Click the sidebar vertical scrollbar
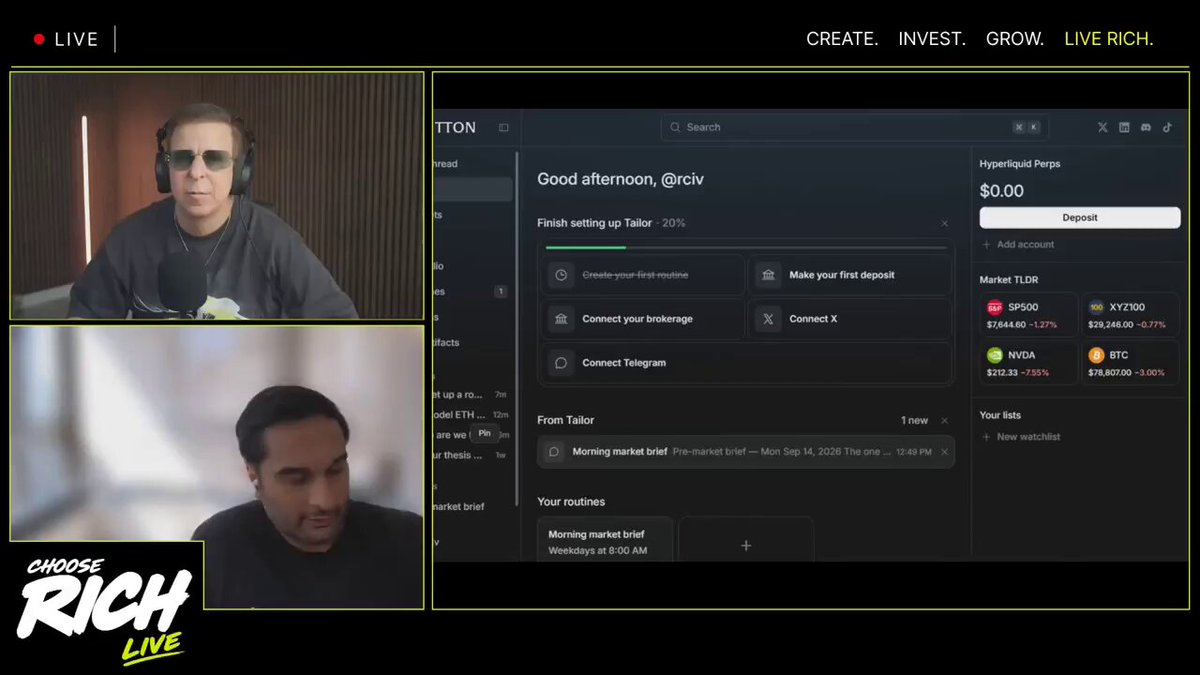Image resolution: width=1200 pixels, height=675 pixels. pos(517,330)
